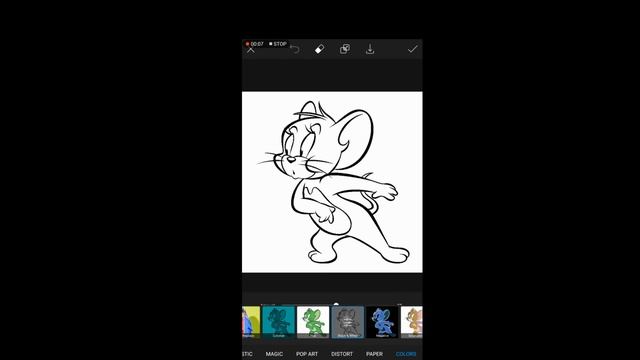The height and width of the screenshot is (360, 640).
Task: Tap the Jerry mouse drawing canvas
Action: click(x=332, y=182)
